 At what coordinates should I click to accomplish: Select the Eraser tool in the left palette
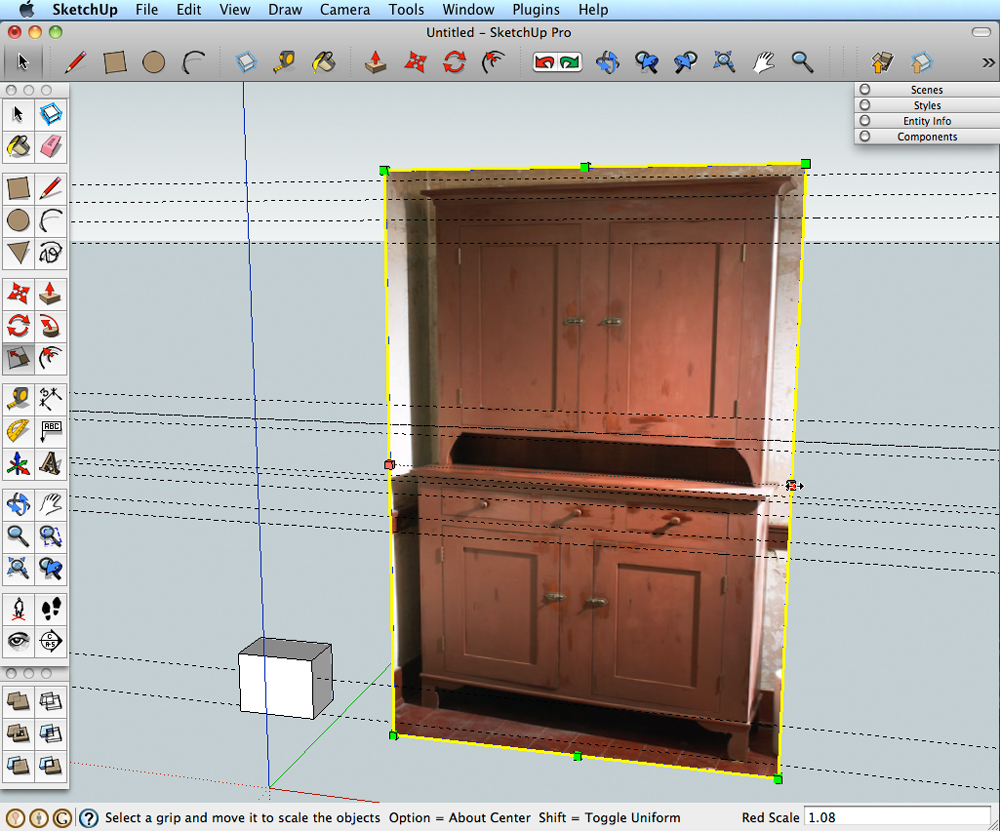coord(51,147)
